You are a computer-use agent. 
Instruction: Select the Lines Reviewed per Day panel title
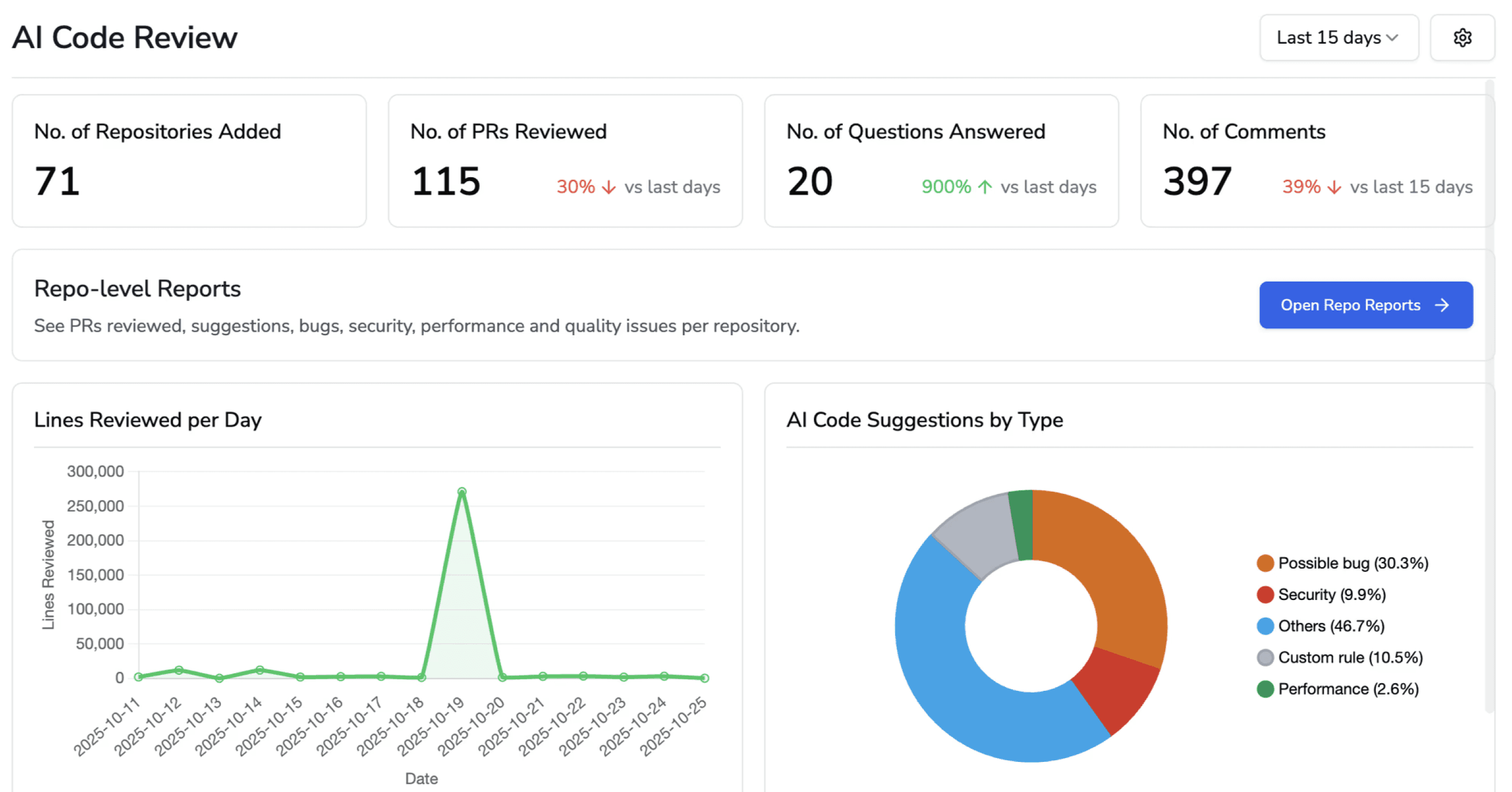[148, 420]
